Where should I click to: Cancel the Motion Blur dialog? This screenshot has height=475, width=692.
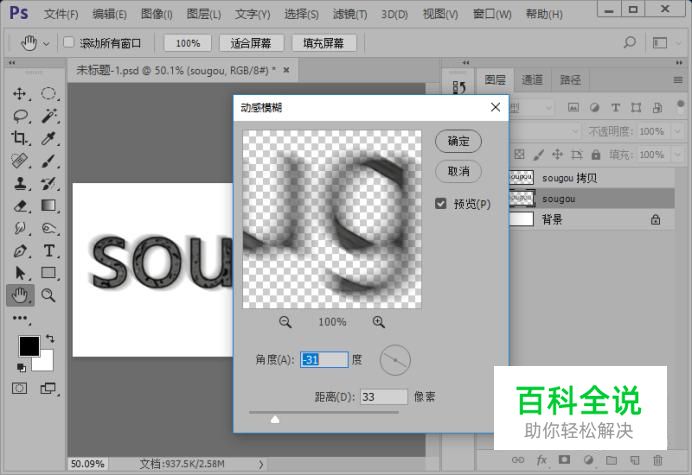tap(458, 171)
